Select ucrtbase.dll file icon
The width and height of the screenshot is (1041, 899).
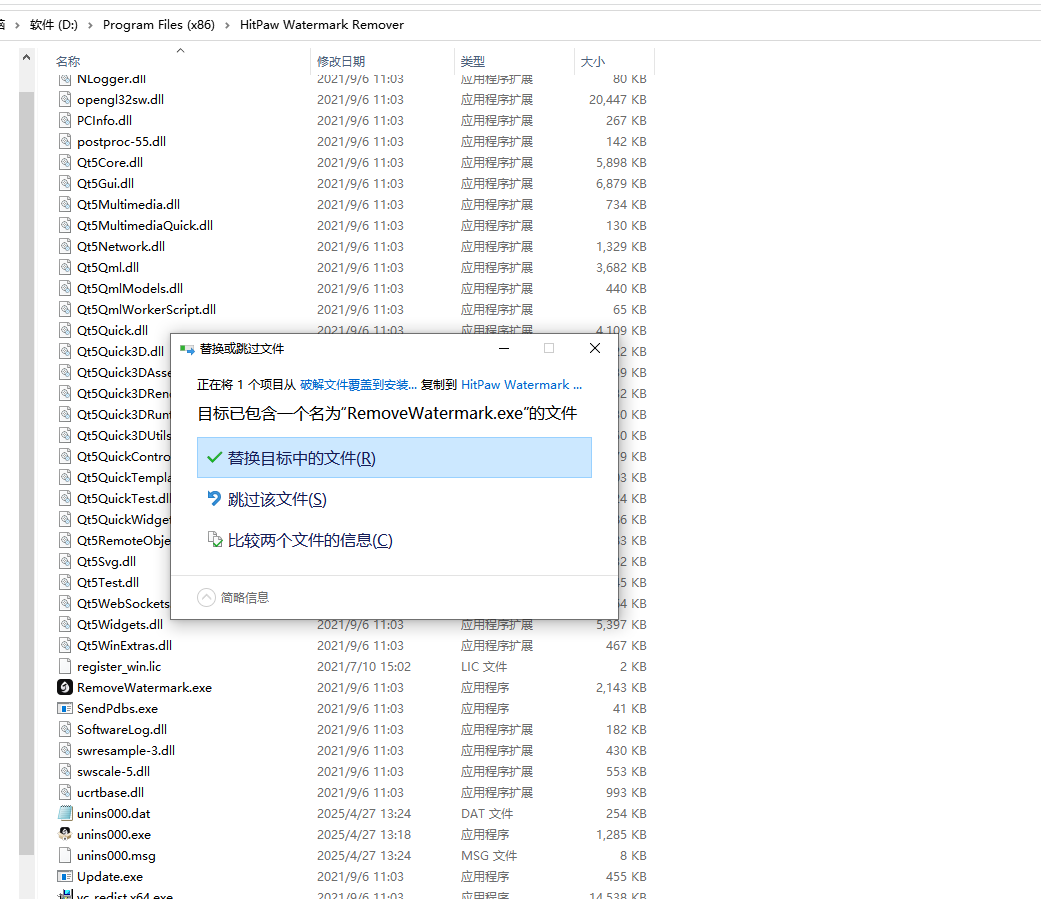64,792
